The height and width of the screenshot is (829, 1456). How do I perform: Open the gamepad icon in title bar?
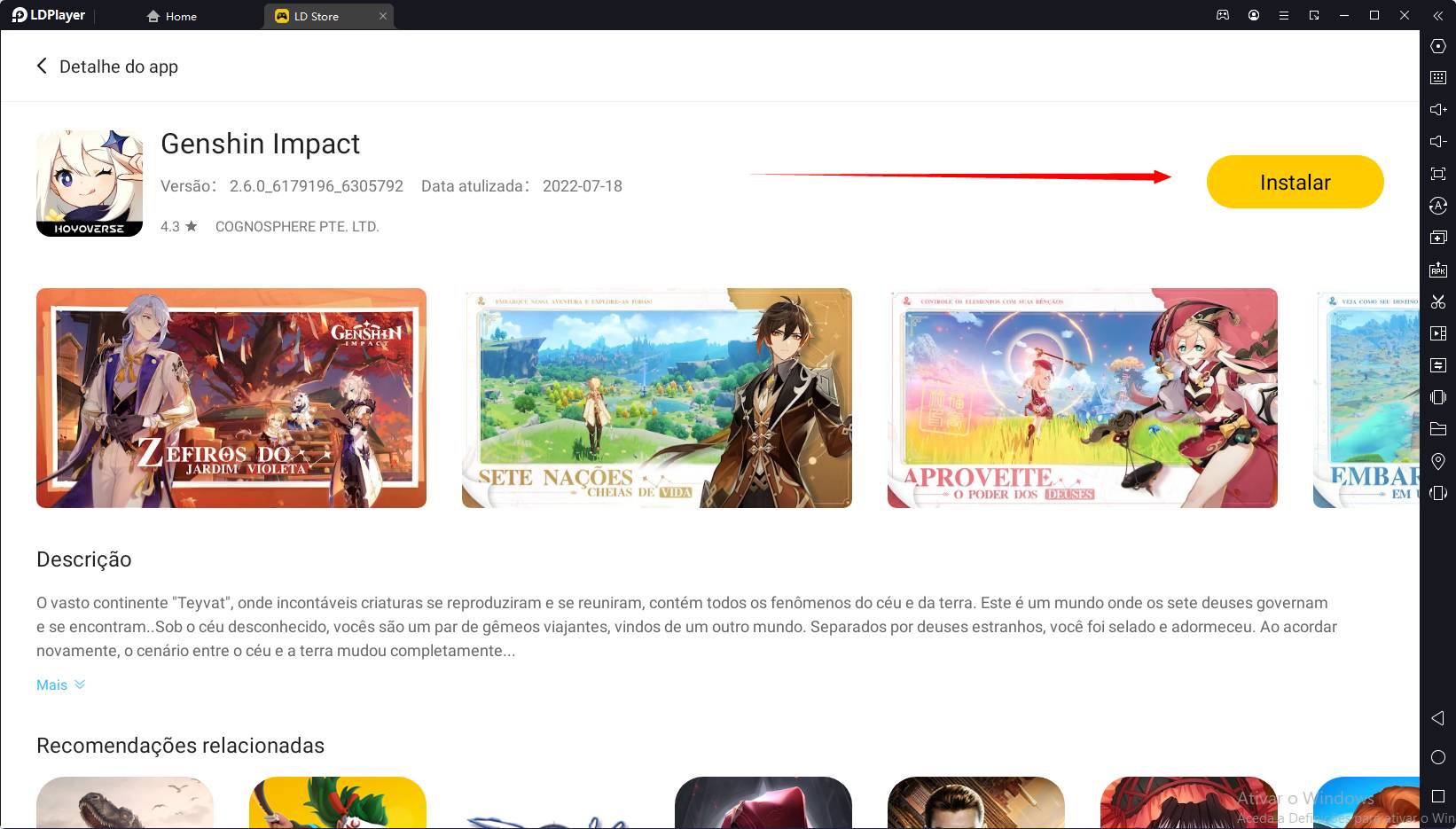click(x=1223, y=15)
